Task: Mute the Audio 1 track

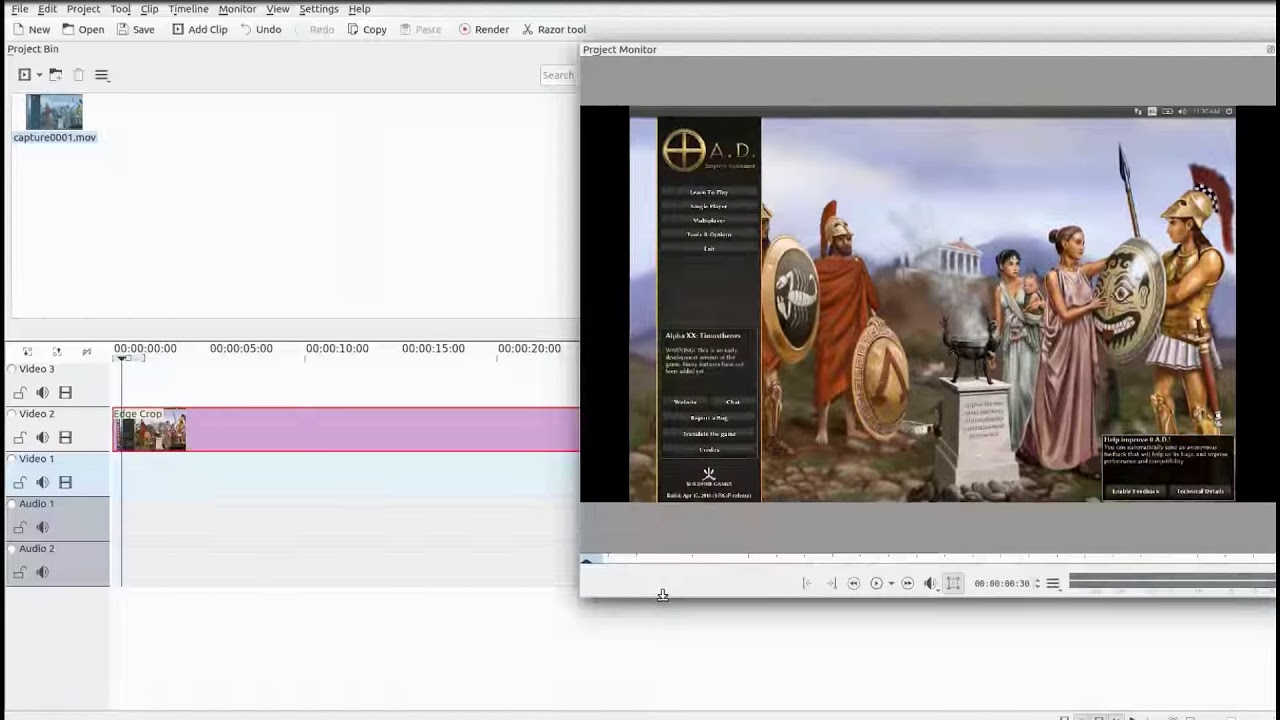Action: [x=42, y=528]
